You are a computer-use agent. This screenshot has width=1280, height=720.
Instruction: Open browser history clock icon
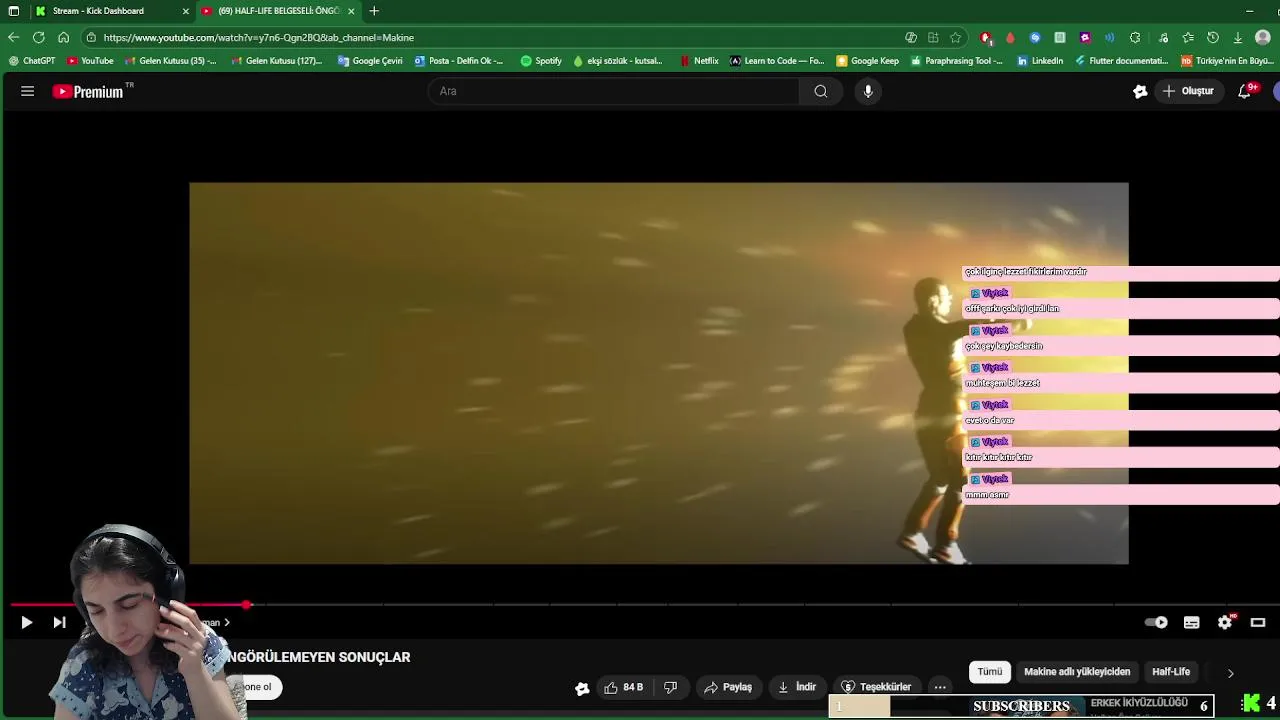pos(1213,37)
